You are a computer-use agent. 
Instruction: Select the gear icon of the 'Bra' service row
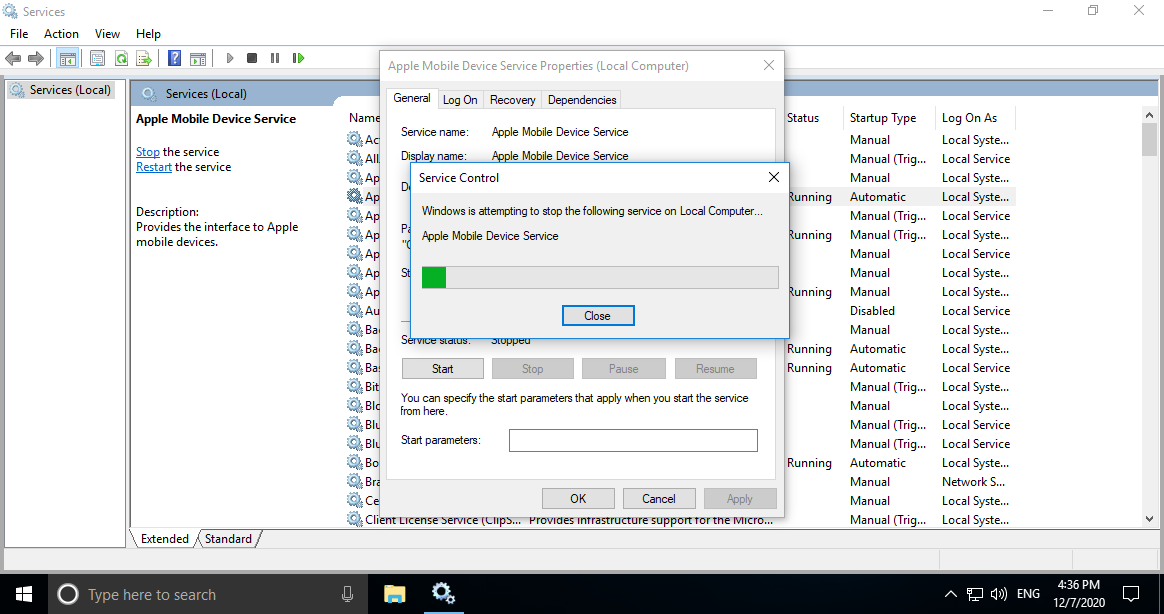355,481
